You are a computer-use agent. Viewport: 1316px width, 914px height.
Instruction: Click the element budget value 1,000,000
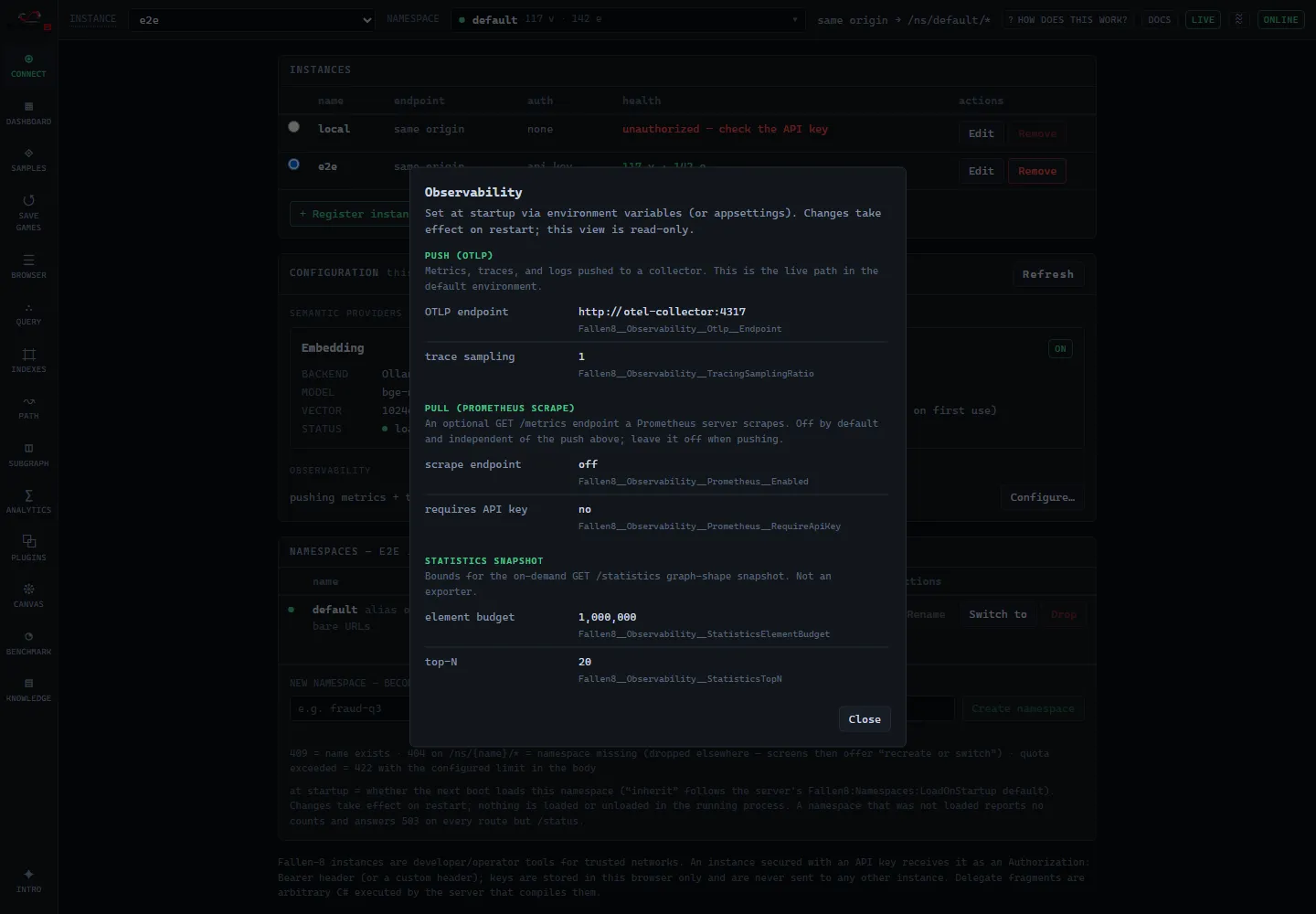tap(607, 617)
